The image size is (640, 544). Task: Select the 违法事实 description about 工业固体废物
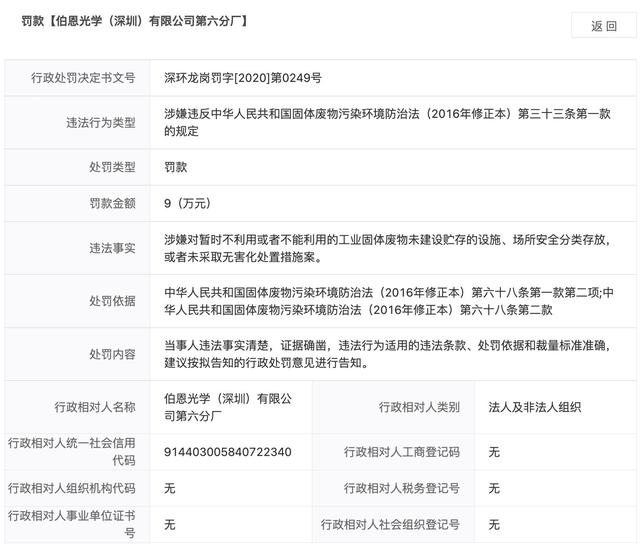pos(387,248)
